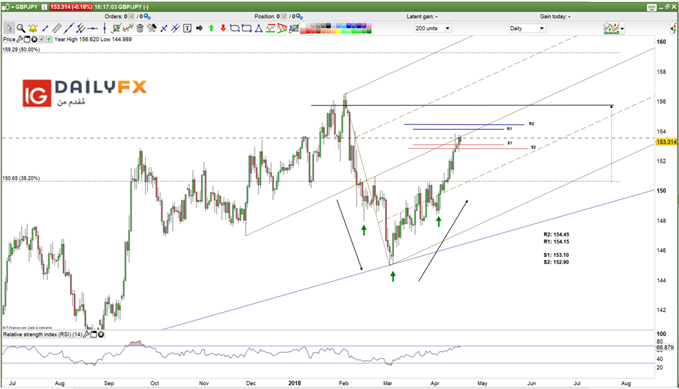The height and width of the screenshot is (389, 679).
Task: Click the Relative strength index (RSI) label
Action: (x=42, y=334)
